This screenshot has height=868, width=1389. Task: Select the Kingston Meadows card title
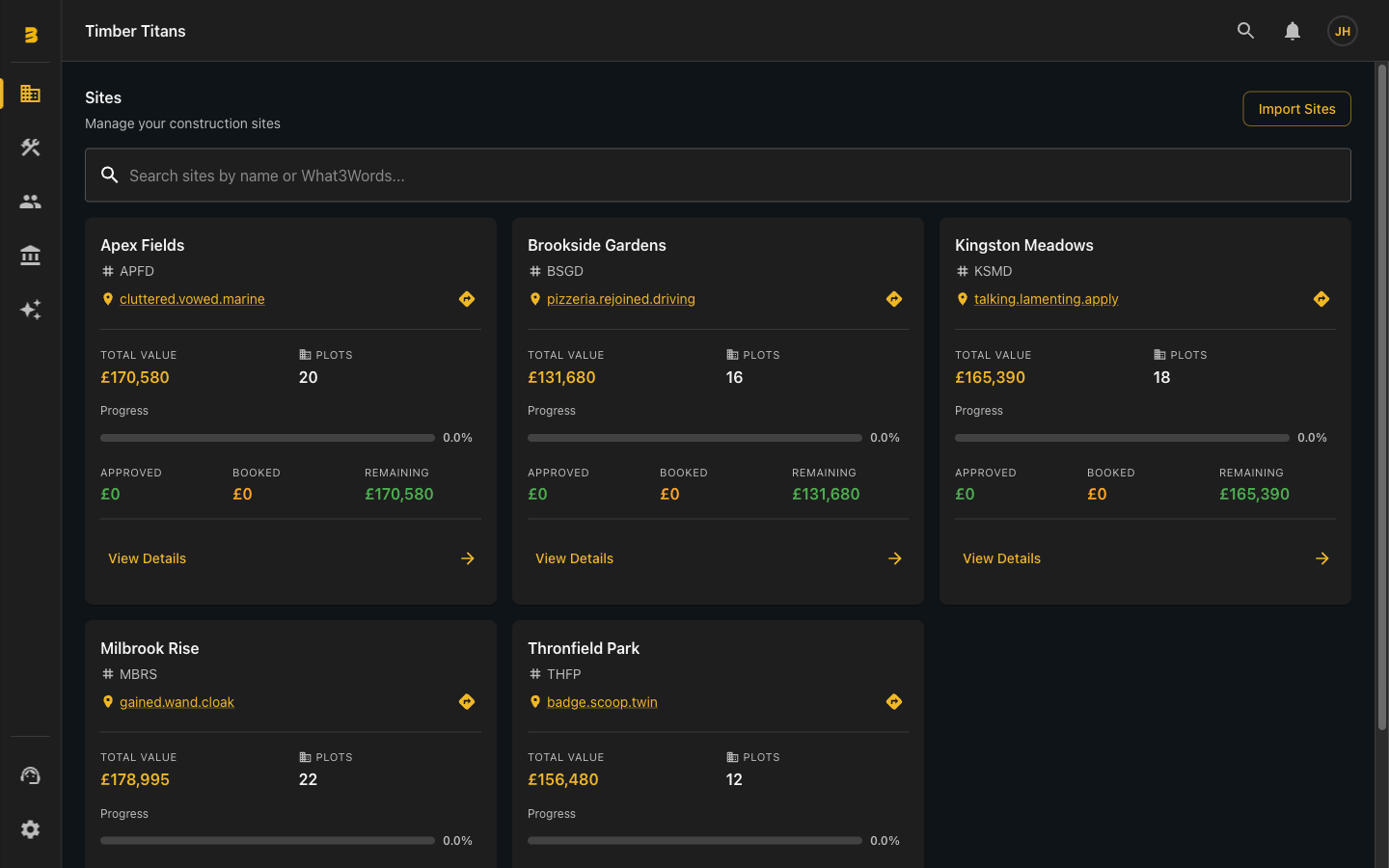[x=1024, y=245]
